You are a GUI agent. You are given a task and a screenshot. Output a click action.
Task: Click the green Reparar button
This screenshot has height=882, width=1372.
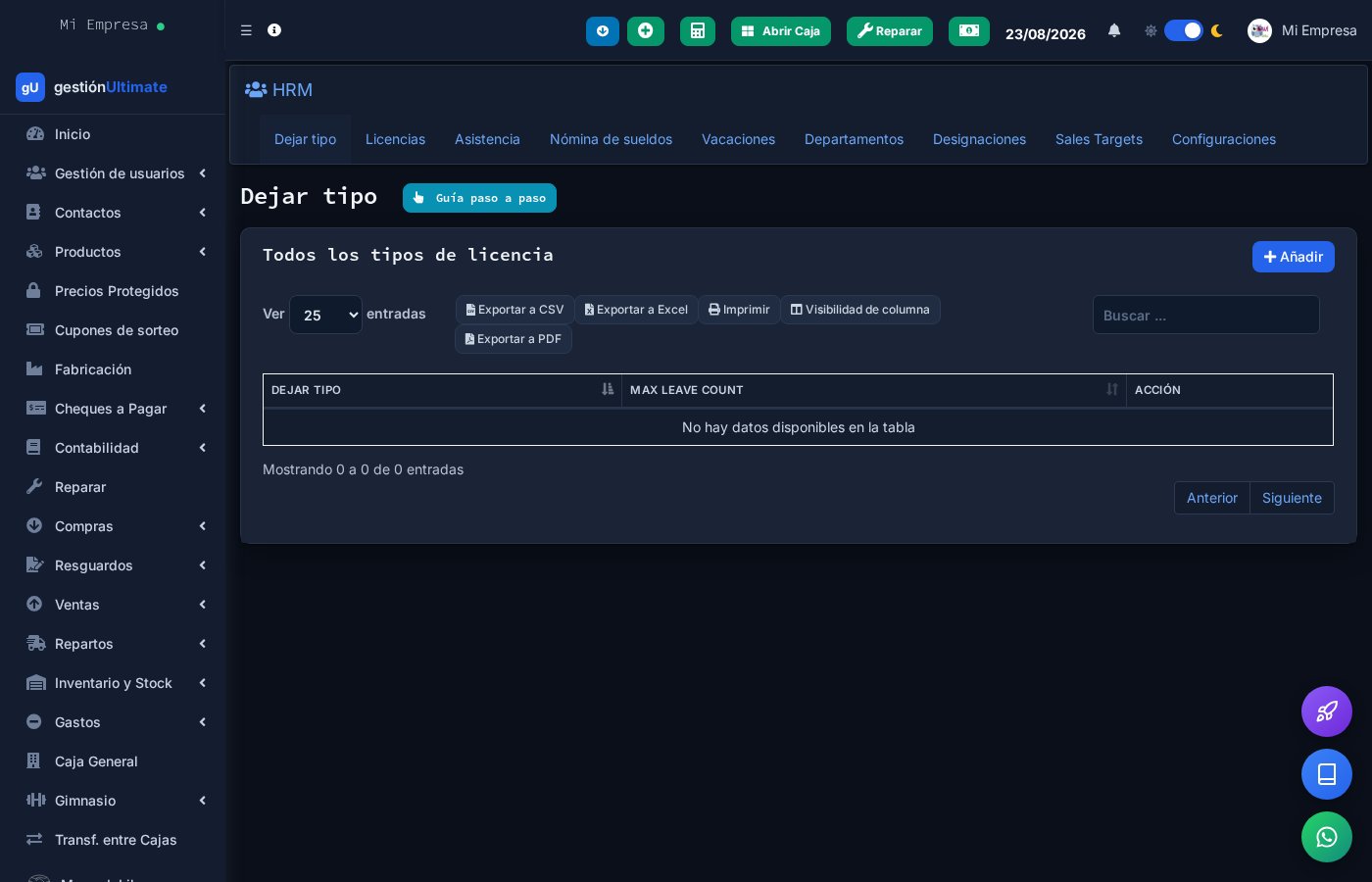(x=890, y=31)
